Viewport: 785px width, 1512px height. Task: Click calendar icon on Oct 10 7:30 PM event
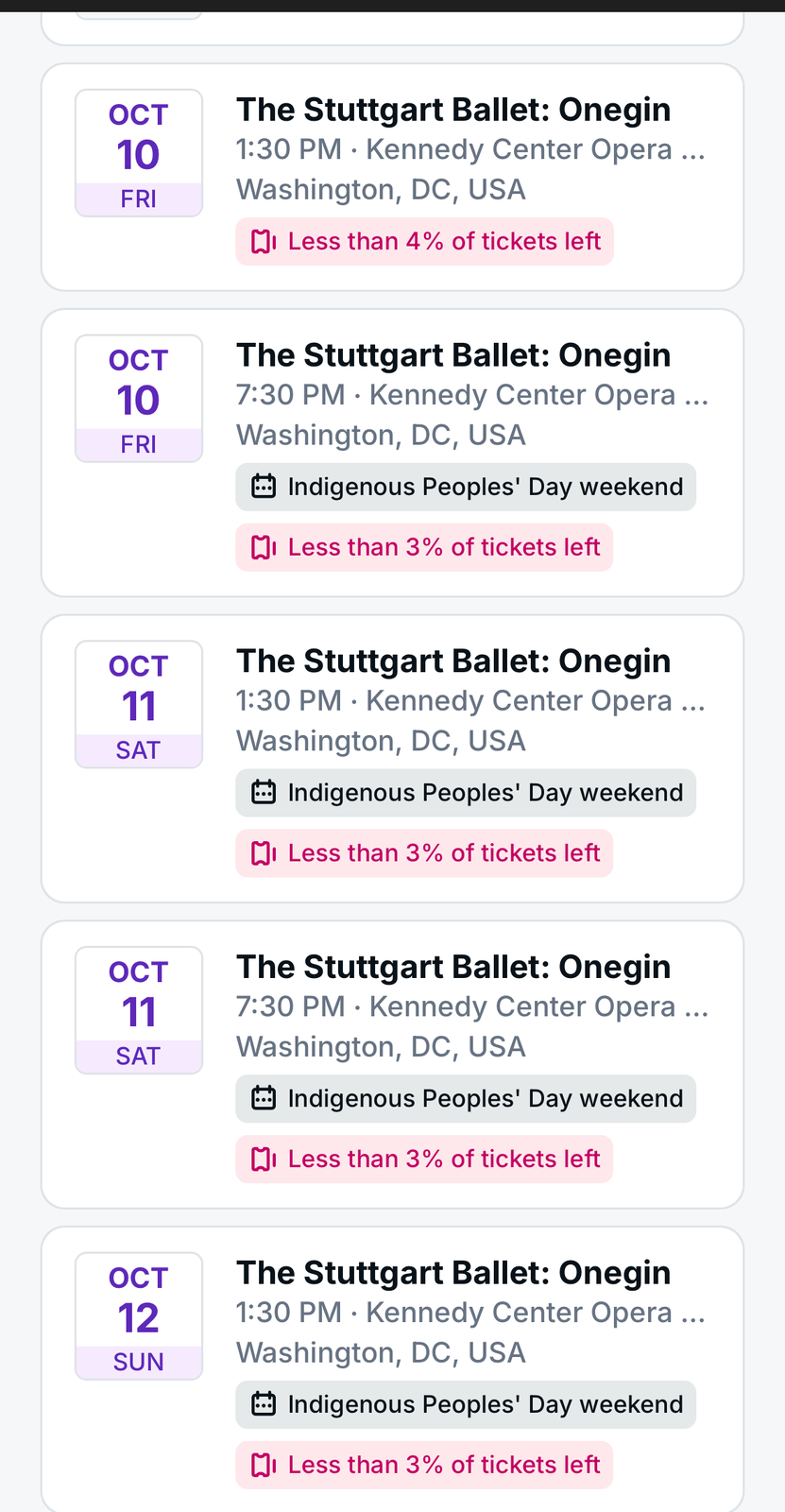coord(264,487)
